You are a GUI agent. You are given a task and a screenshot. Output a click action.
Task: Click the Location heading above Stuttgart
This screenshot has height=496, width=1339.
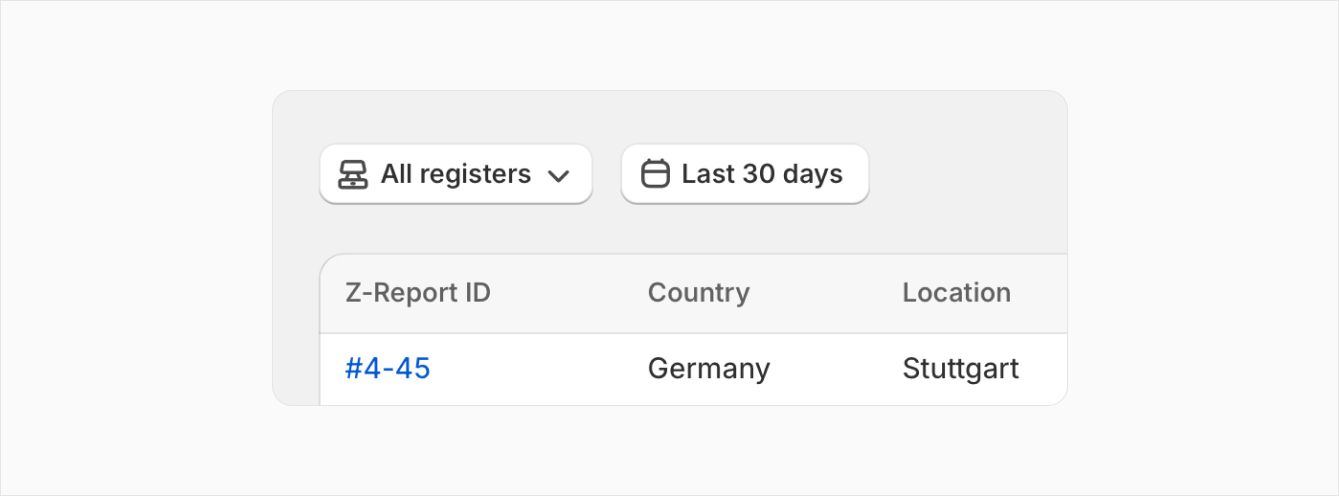(956, 293)
